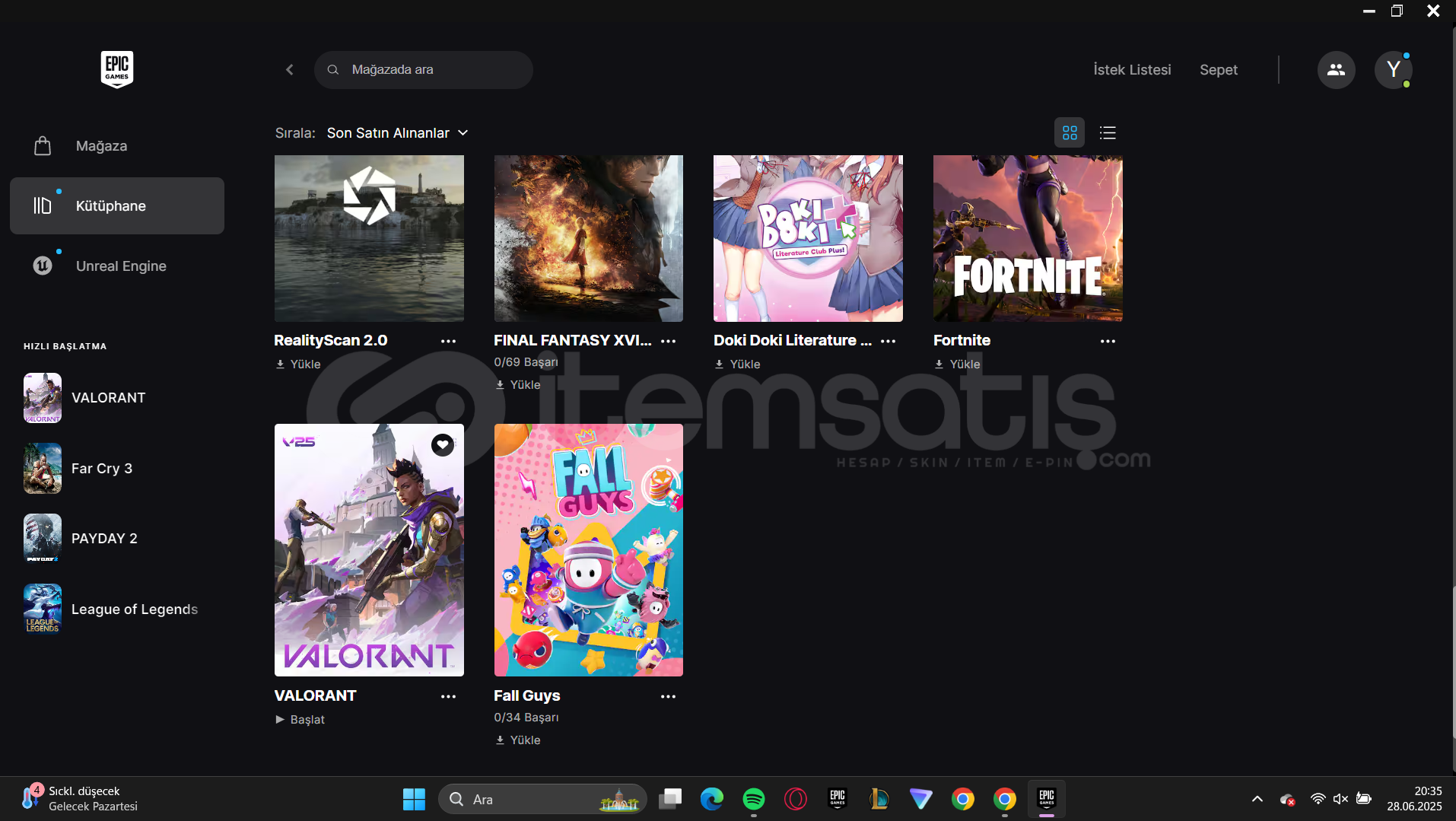Open the Fall Guys cover thumbnail
This screenshot has height=821, width=1456.
pos(589,550)
